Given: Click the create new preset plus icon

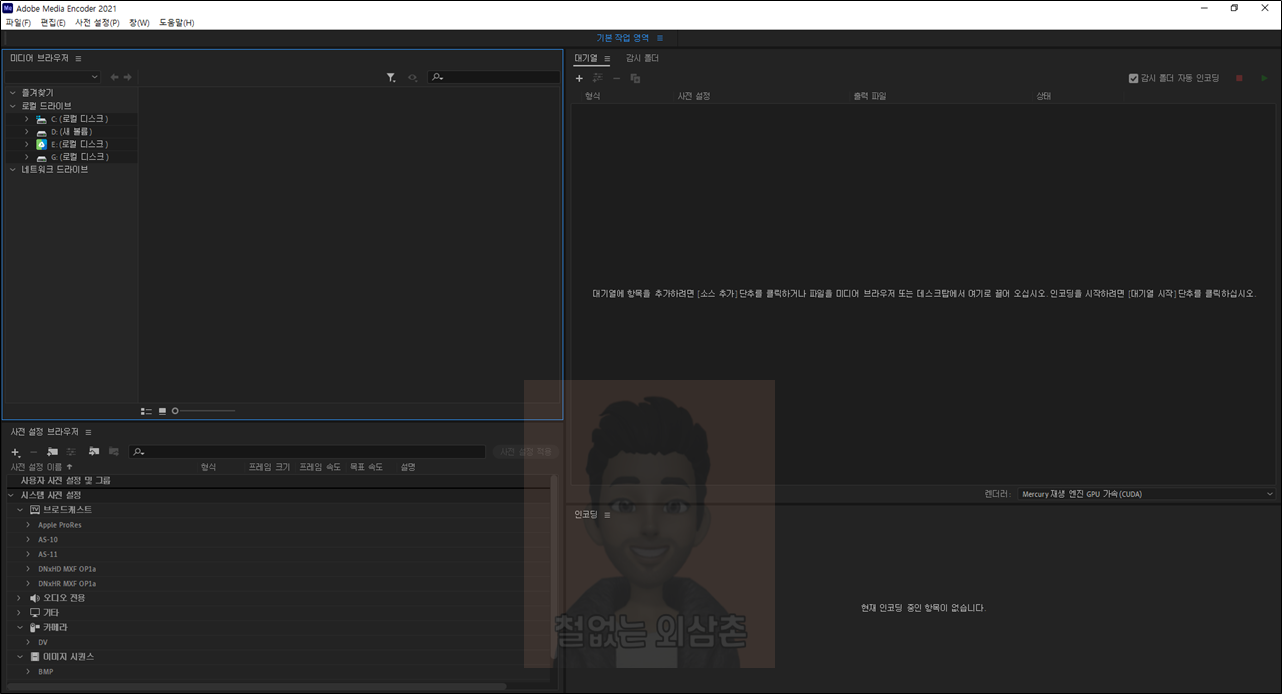Looking at the screenshot, I should [15, 452].
